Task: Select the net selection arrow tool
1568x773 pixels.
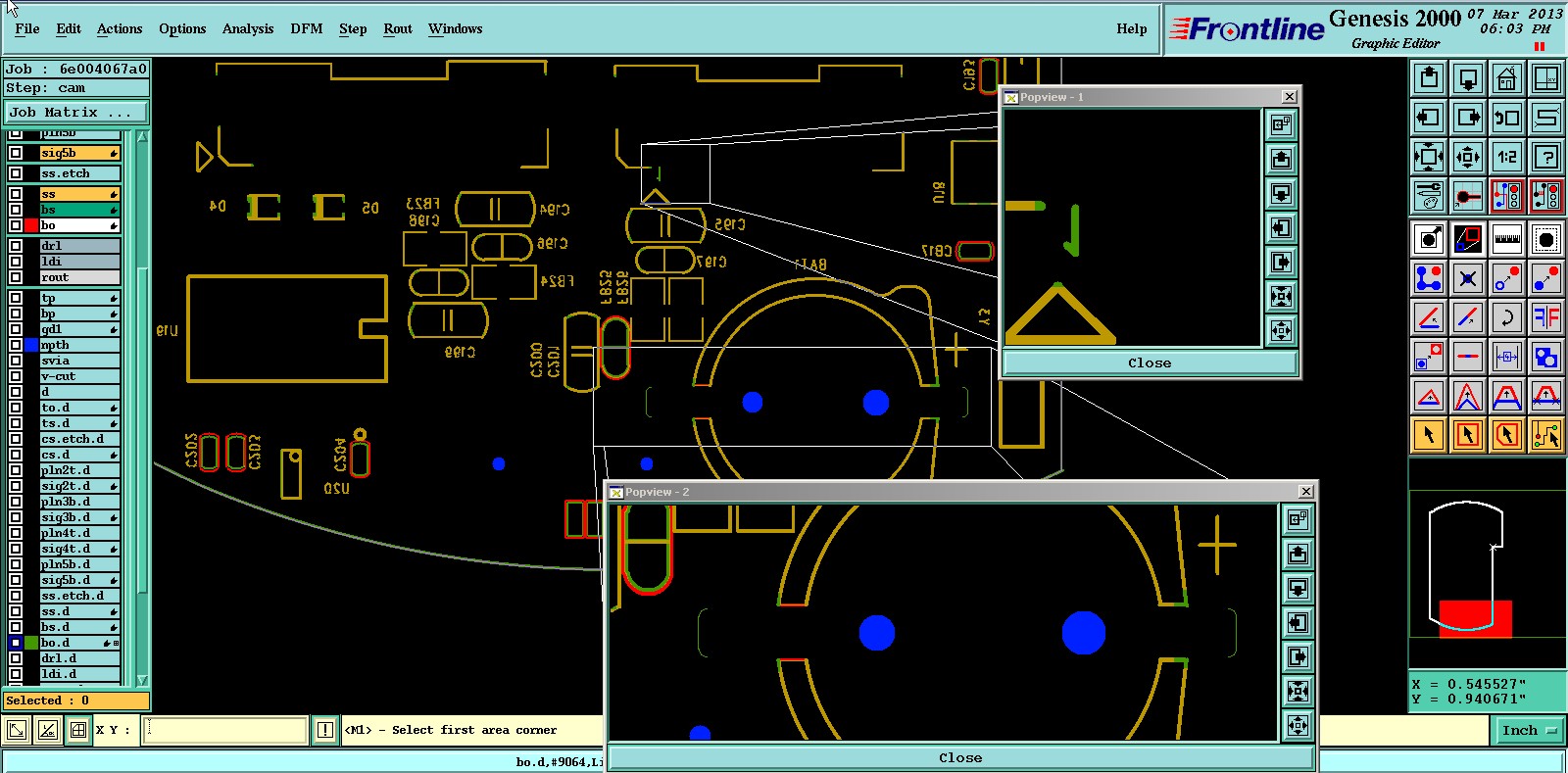Action: point(1546,434)
